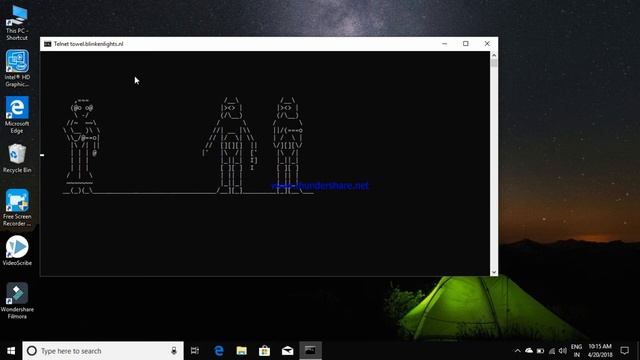Open the Recycle Bin
This screenshot has height=360, width=640.
[x=17, y=158]
